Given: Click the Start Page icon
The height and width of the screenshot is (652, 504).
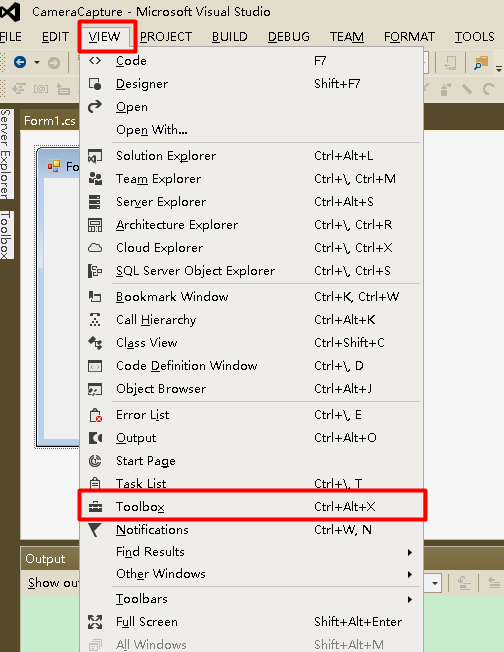Looking at the screenshot, I should tap(95, 461).
